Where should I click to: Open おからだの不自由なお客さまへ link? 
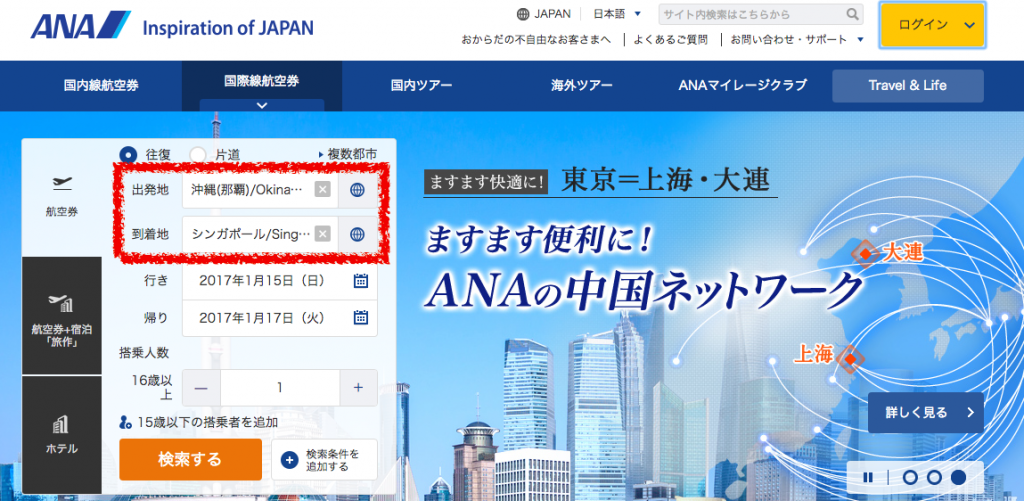pyautogui.click(x=536, y=40)
